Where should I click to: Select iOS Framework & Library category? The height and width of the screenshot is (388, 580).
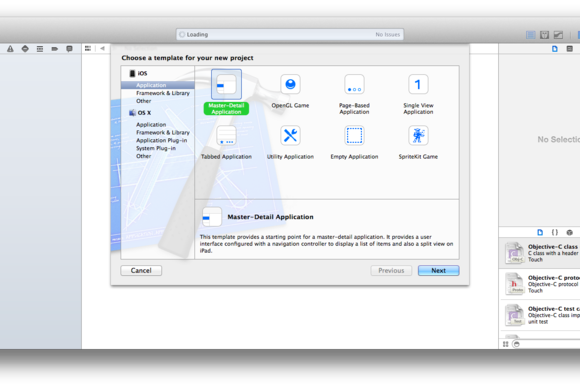(x=163, y=93)
